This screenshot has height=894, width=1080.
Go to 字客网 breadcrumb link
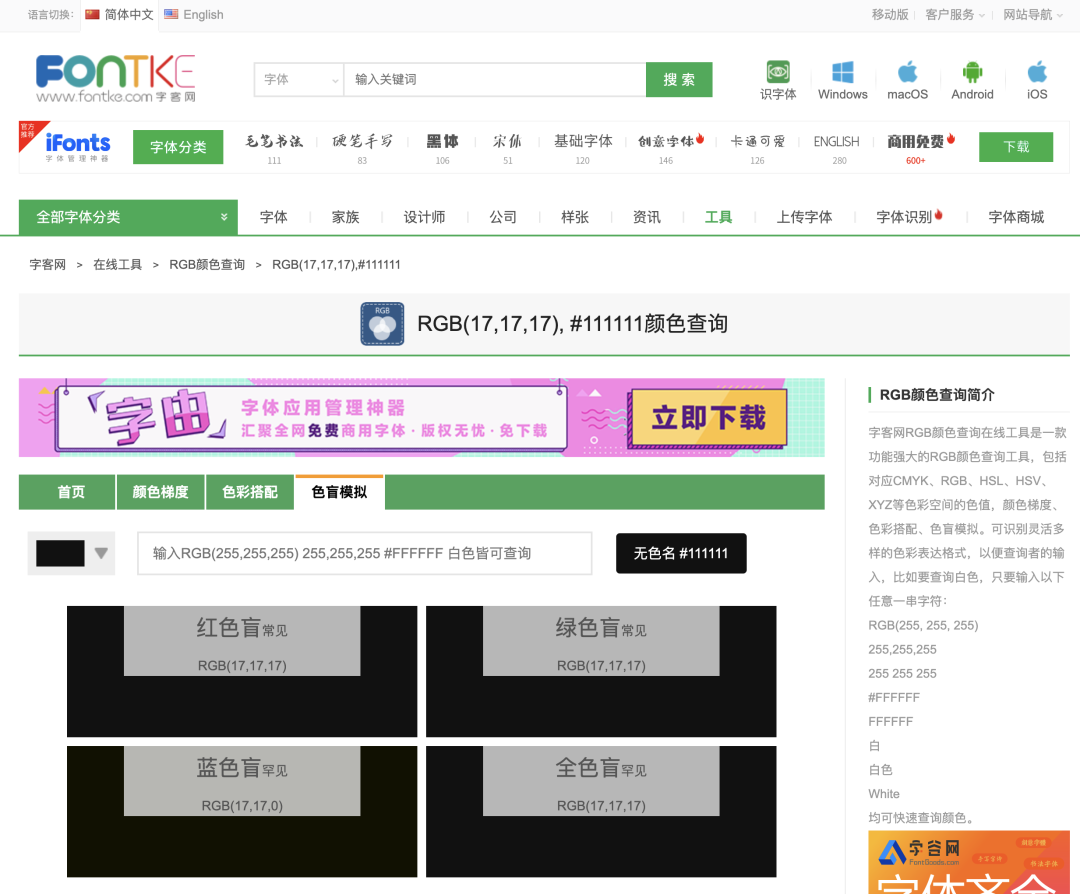point(48,264)
